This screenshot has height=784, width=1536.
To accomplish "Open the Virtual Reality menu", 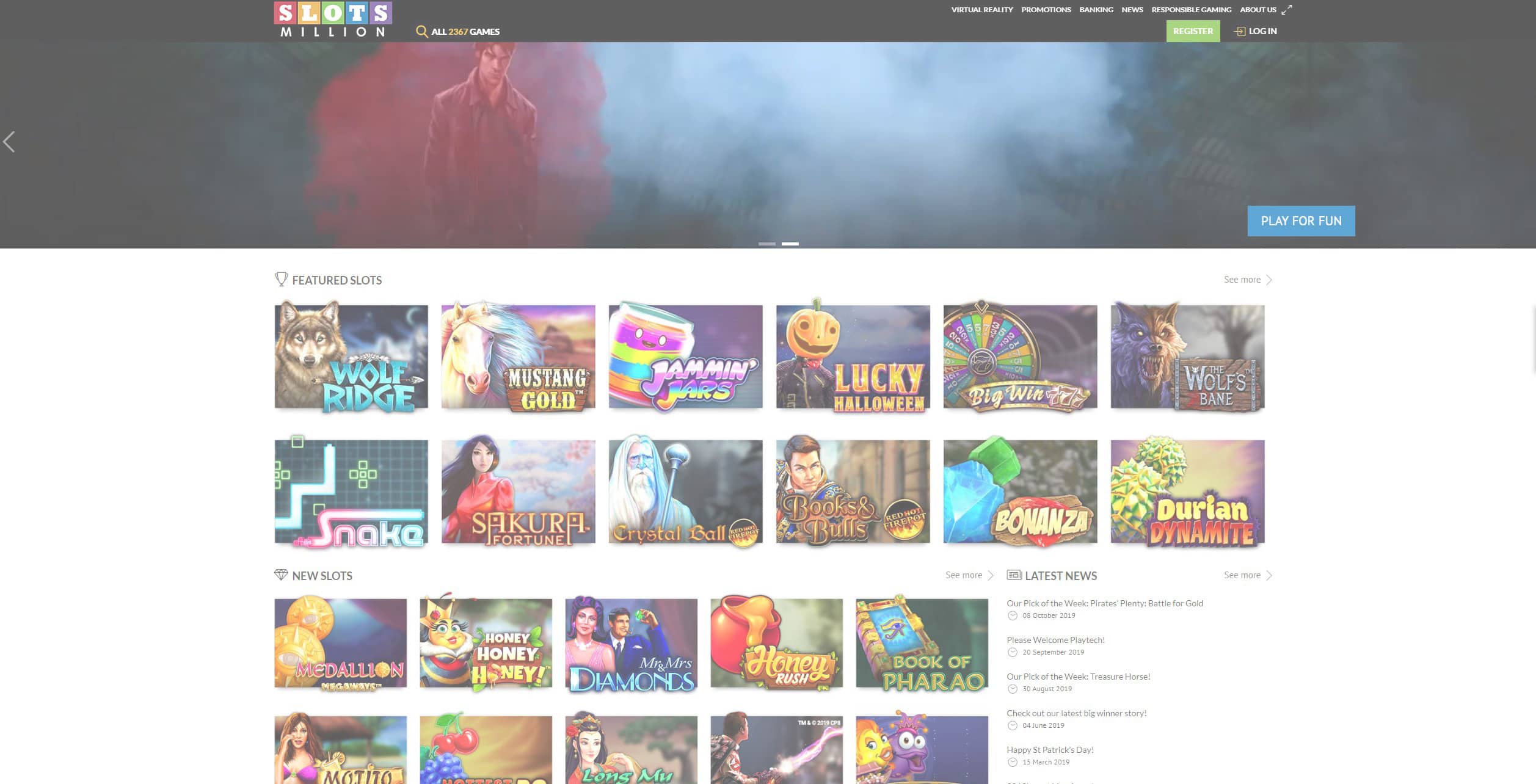I will click(982, 10).
